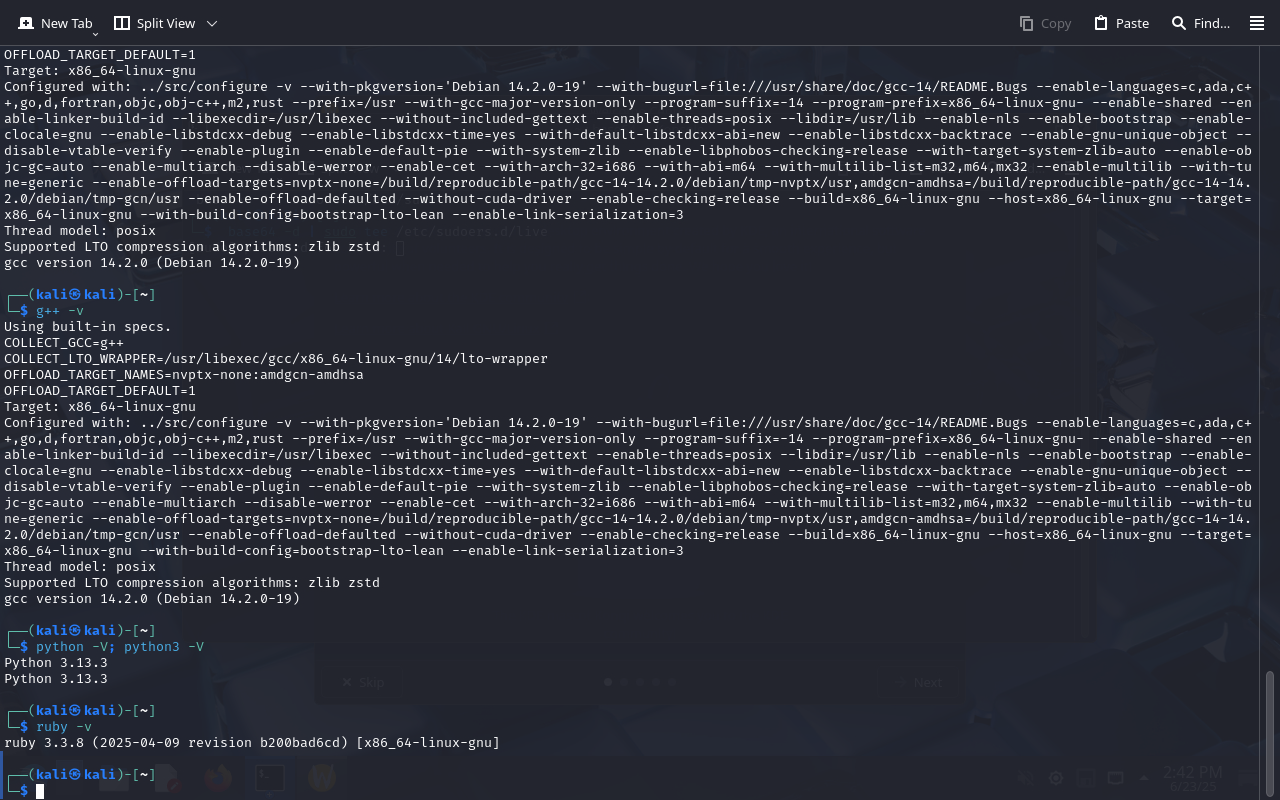Screen dimensions: 1280x800
Task: Click the New Tab text label
Action: tap(66, 23)
